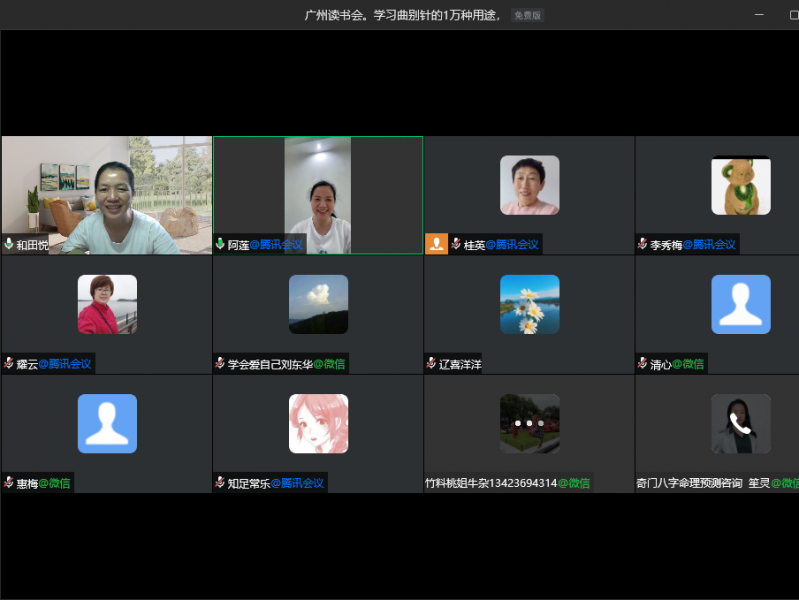Click the muted mic icon next to 耀云
This screenshot has width=799, height=600.
[9, 364]
